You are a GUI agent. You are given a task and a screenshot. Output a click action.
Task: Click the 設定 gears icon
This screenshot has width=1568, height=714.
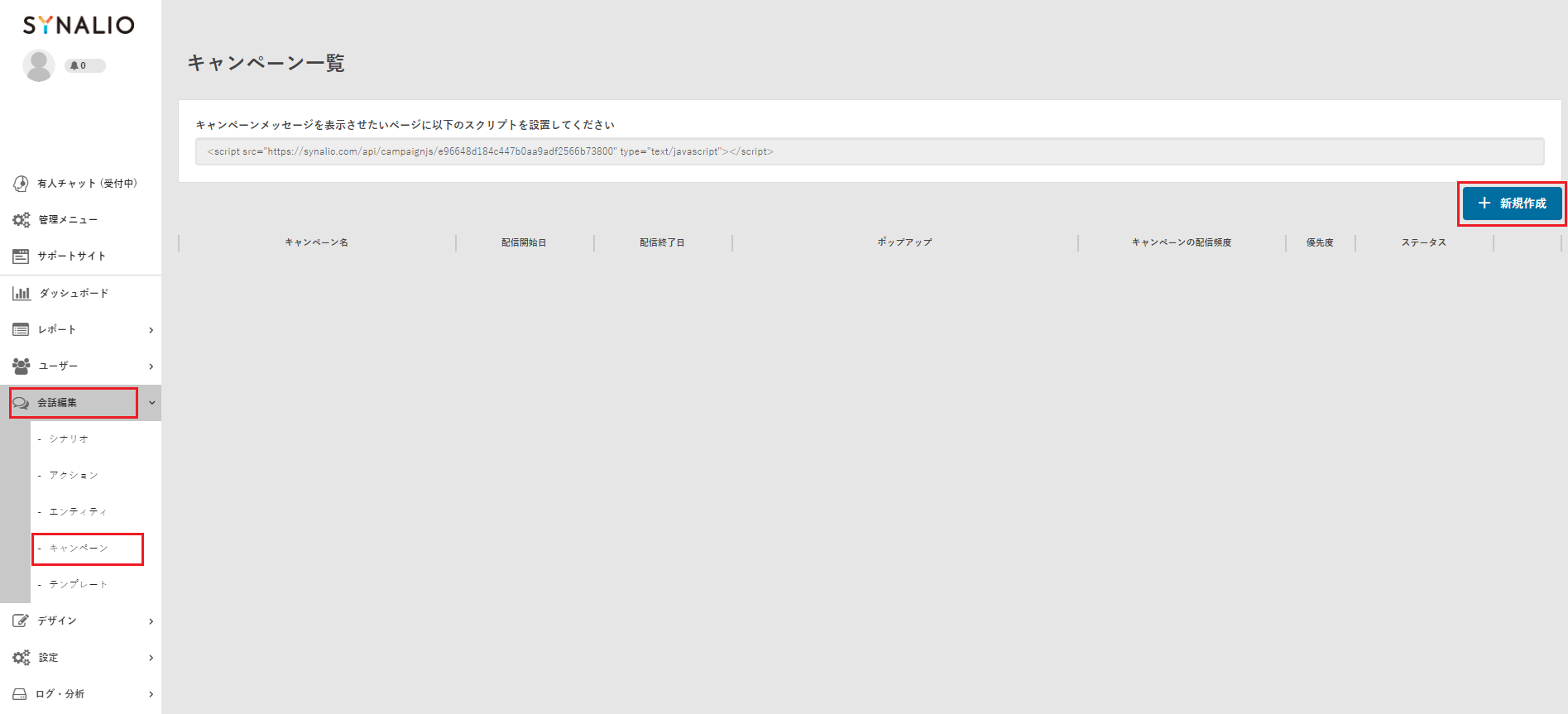pos(21,658)
